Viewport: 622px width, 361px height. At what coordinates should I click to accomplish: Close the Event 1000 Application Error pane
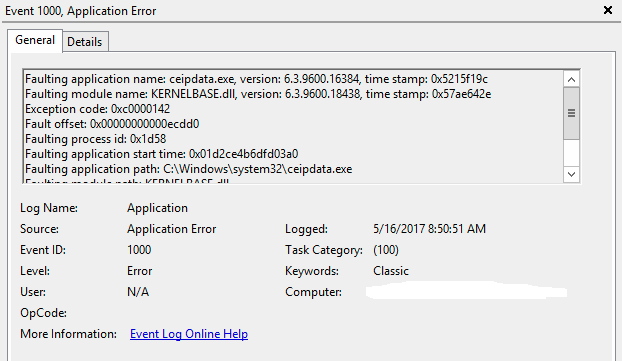[608, 10]
